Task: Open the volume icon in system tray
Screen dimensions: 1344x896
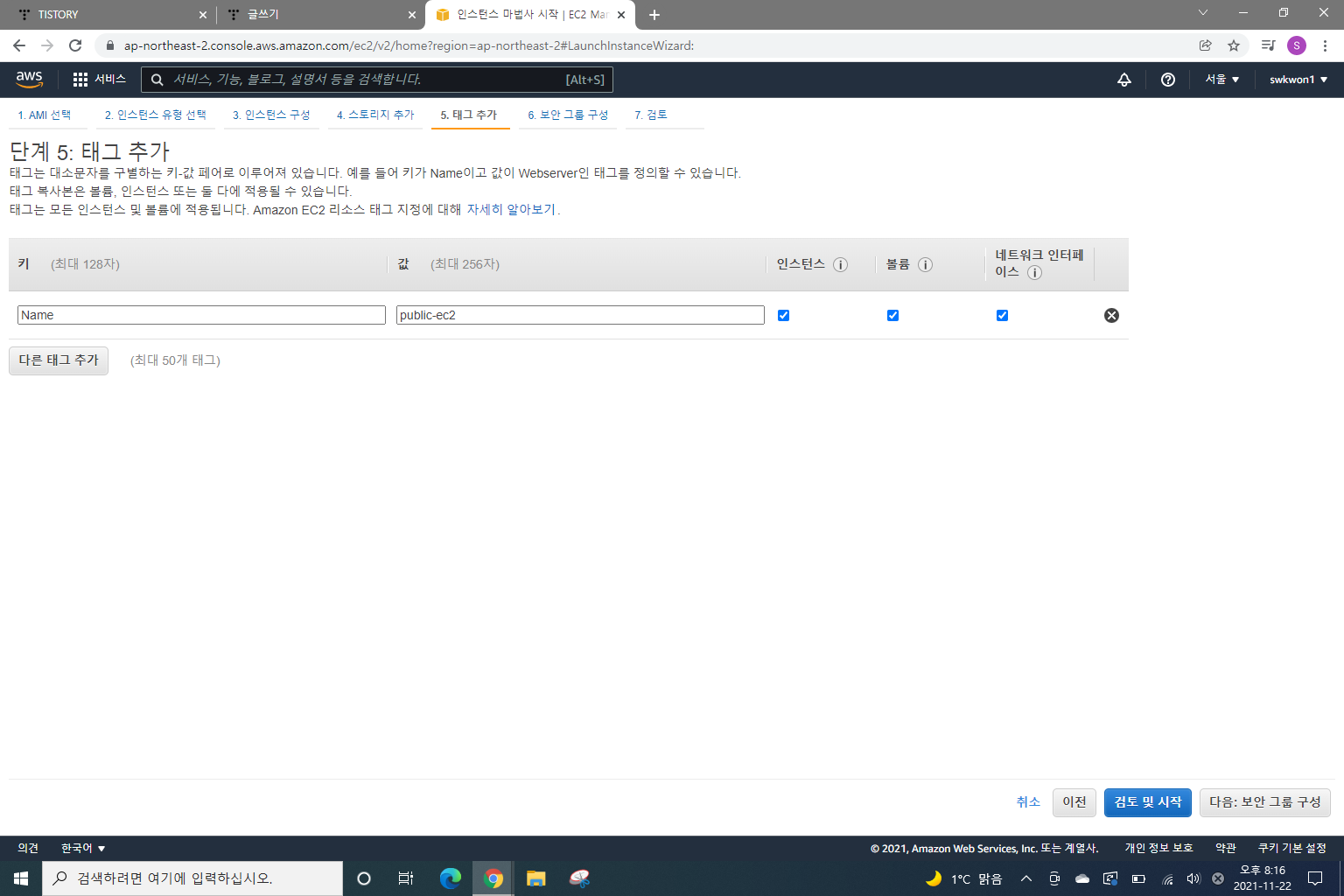Action: (x=1193, y=878)
